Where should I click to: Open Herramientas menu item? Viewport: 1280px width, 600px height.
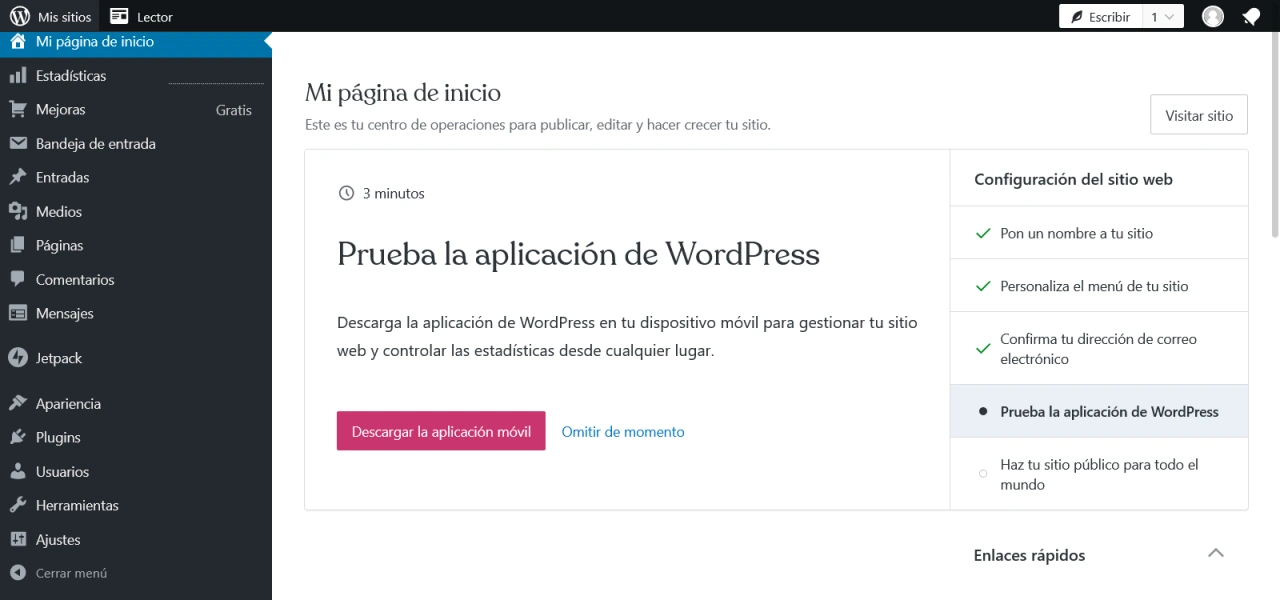[x=136, y=506]
